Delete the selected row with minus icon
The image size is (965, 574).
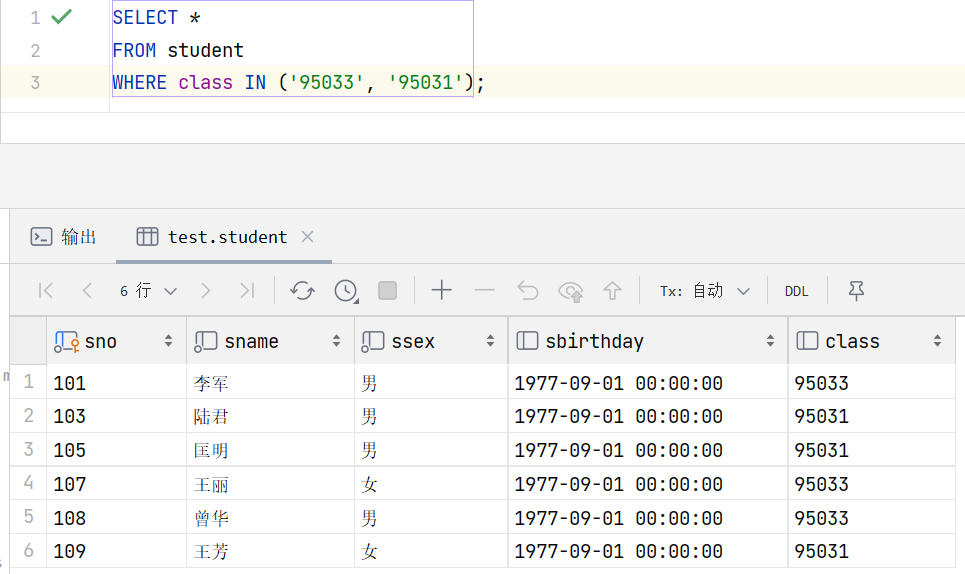click(x=485, y=290)
